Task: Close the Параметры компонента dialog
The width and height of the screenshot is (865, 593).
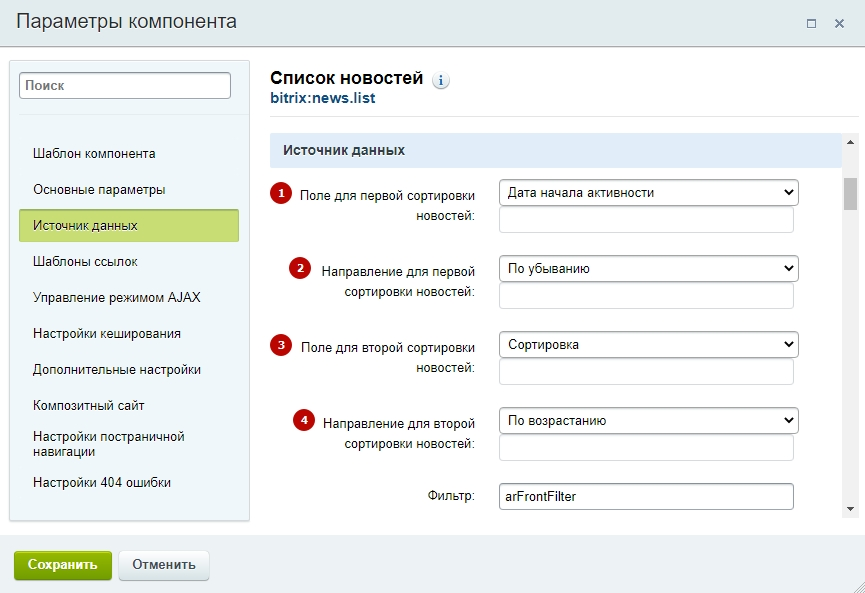Action: point(840,23)
